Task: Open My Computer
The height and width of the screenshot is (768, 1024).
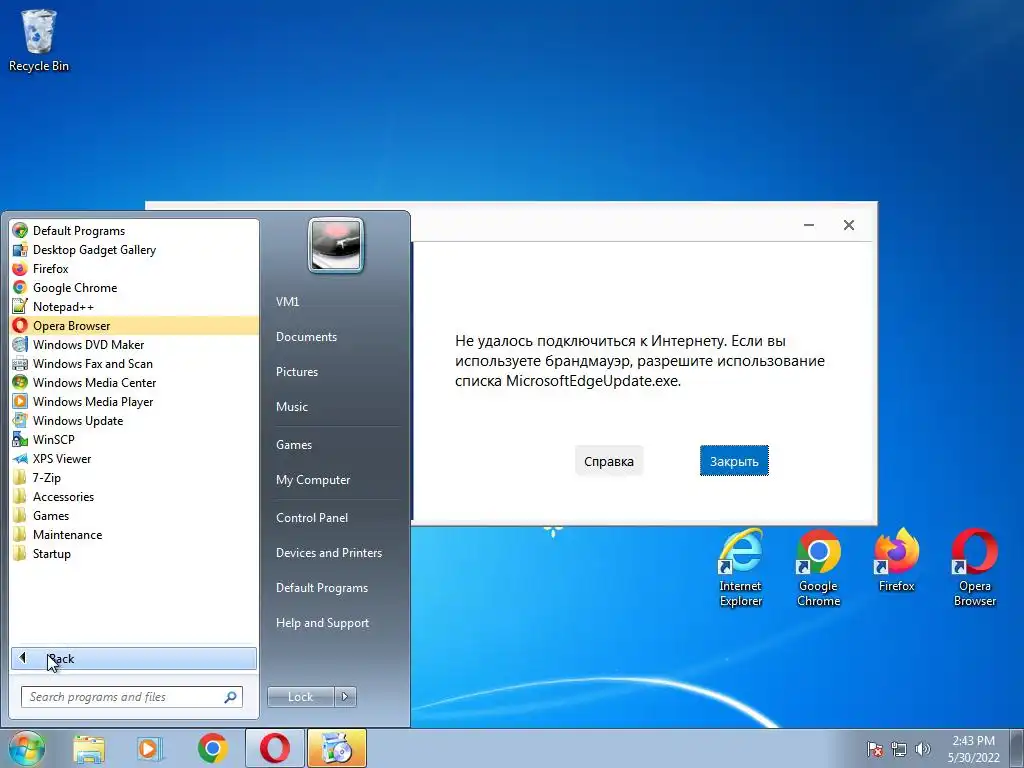Action: (313, 479)
